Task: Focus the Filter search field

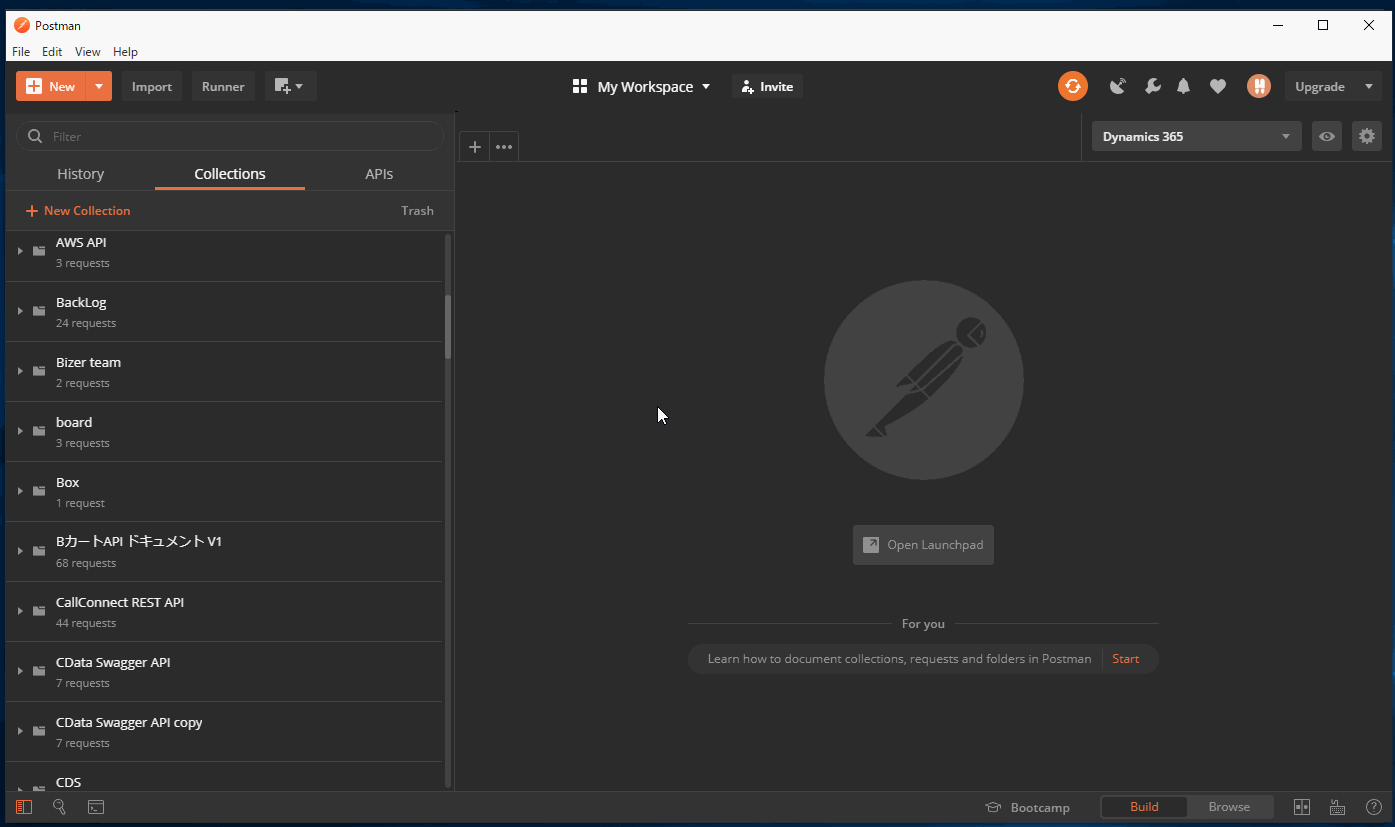Action: coord(230,136)
